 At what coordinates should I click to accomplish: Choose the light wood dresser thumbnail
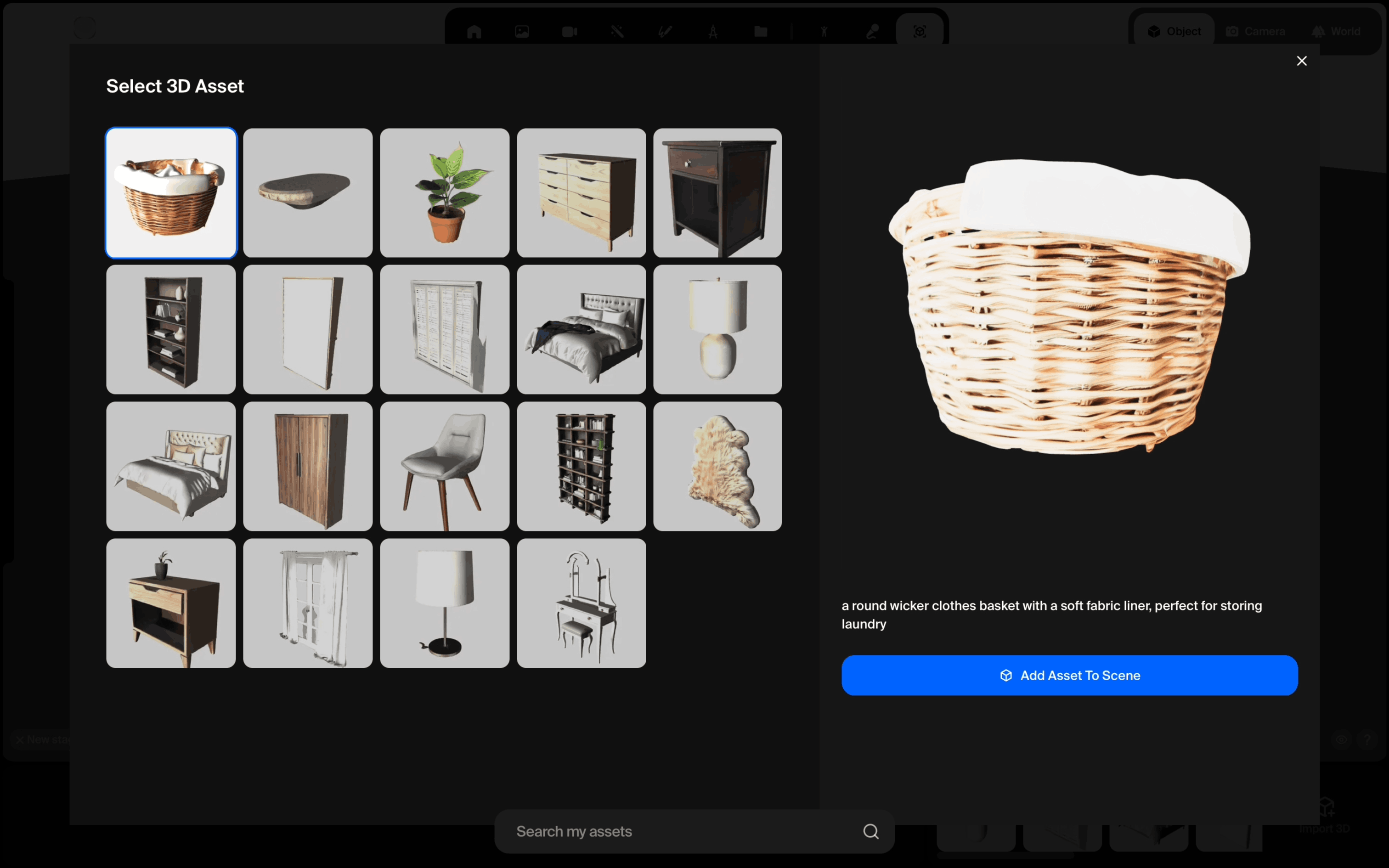click(x=581, y=193)
